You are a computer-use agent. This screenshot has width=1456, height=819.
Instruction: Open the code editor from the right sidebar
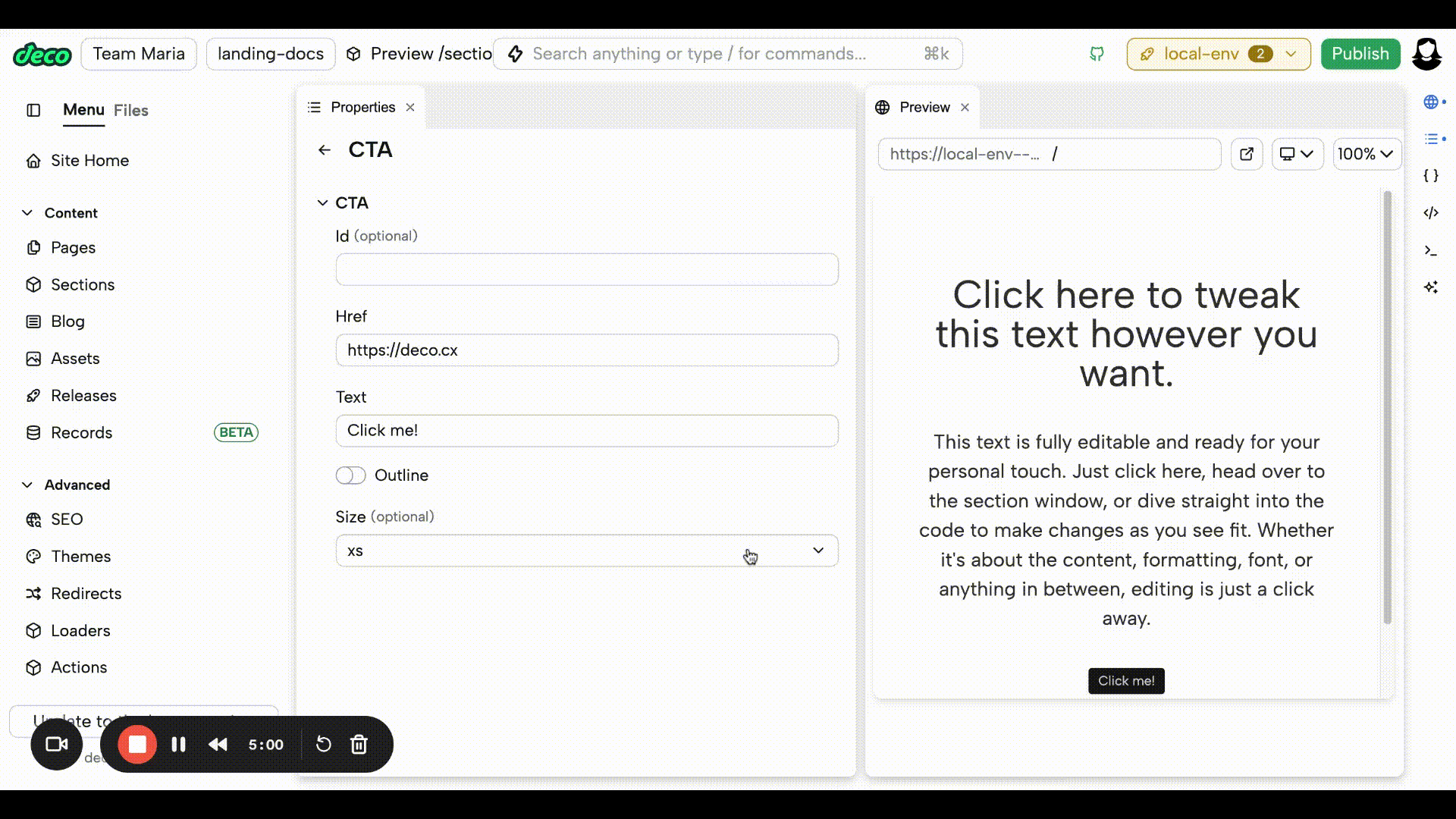pos(1432,213)
